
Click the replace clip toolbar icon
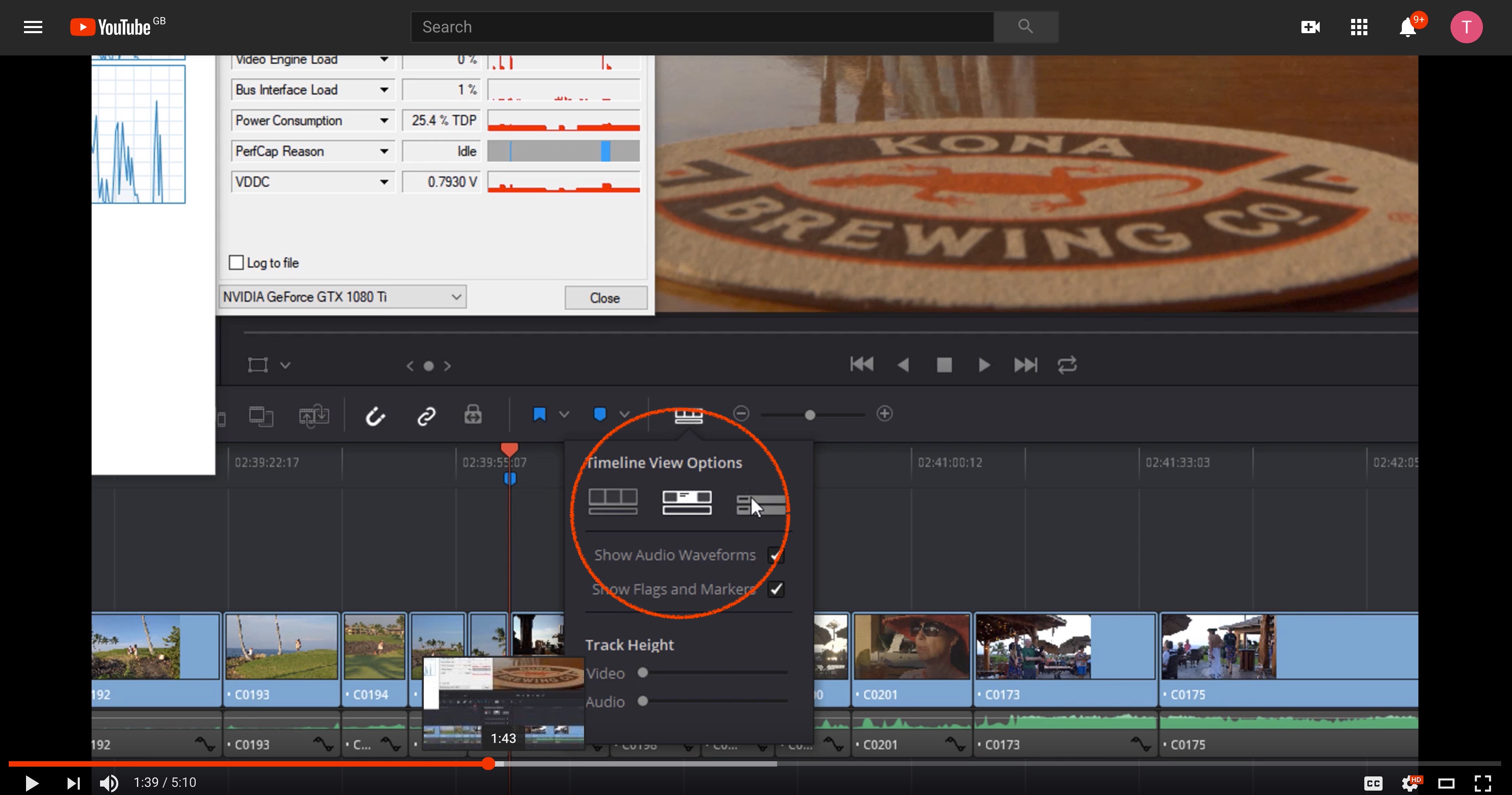click(x=314, y=416)
